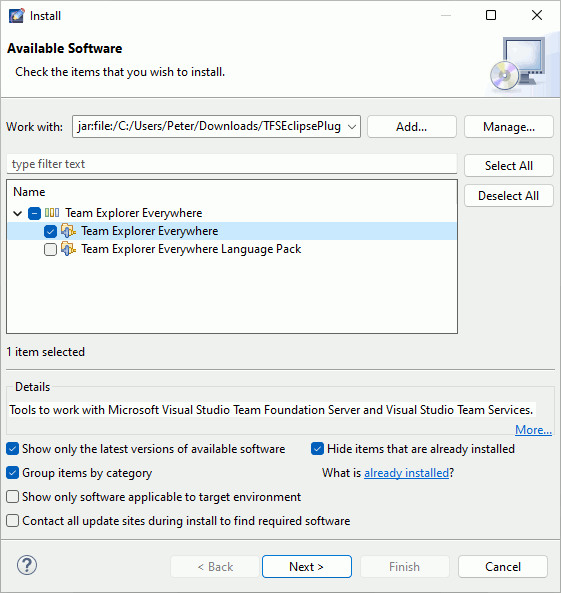Collapse the Team Explorer Everywhere category
This screenshot has height=593, width=561.
click(x=17, y=213)
